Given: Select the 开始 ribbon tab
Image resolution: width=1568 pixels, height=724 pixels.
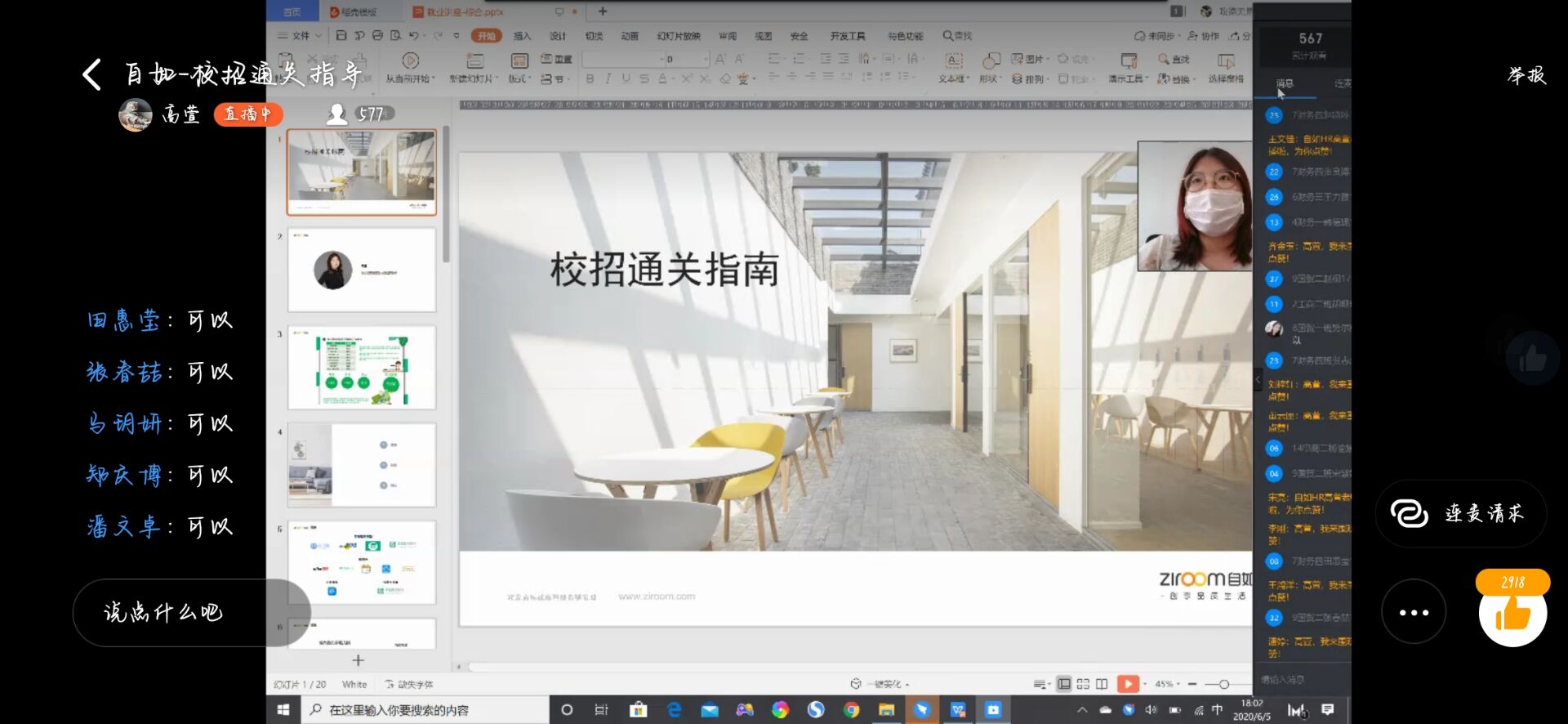Looking at the screenshot, I should point(486,36).
